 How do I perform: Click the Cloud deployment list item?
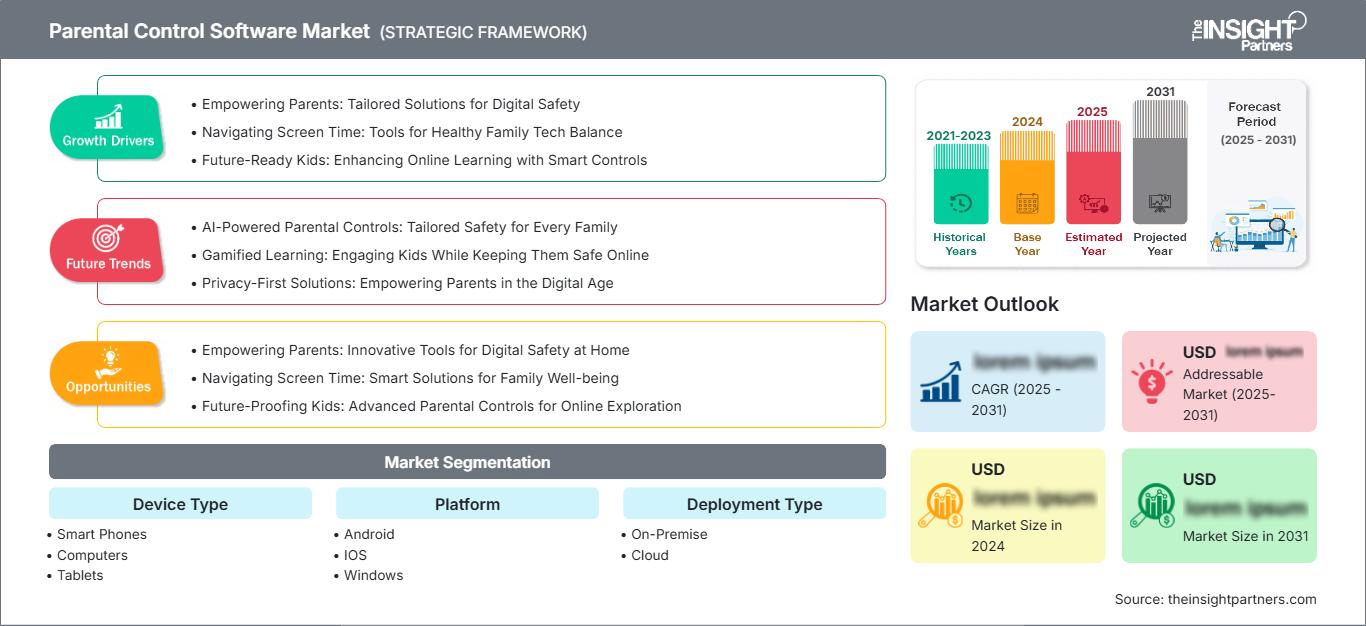[650, 555]
